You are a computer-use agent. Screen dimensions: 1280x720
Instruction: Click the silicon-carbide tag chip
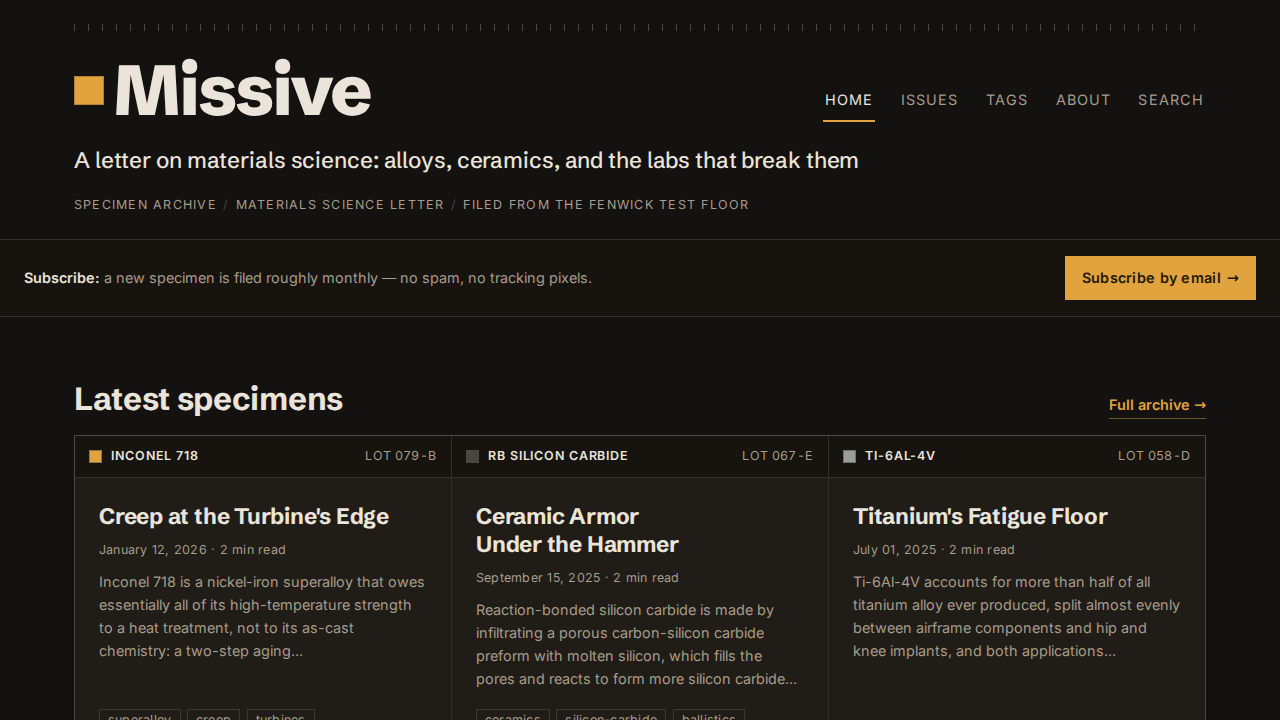coord(611,715)
